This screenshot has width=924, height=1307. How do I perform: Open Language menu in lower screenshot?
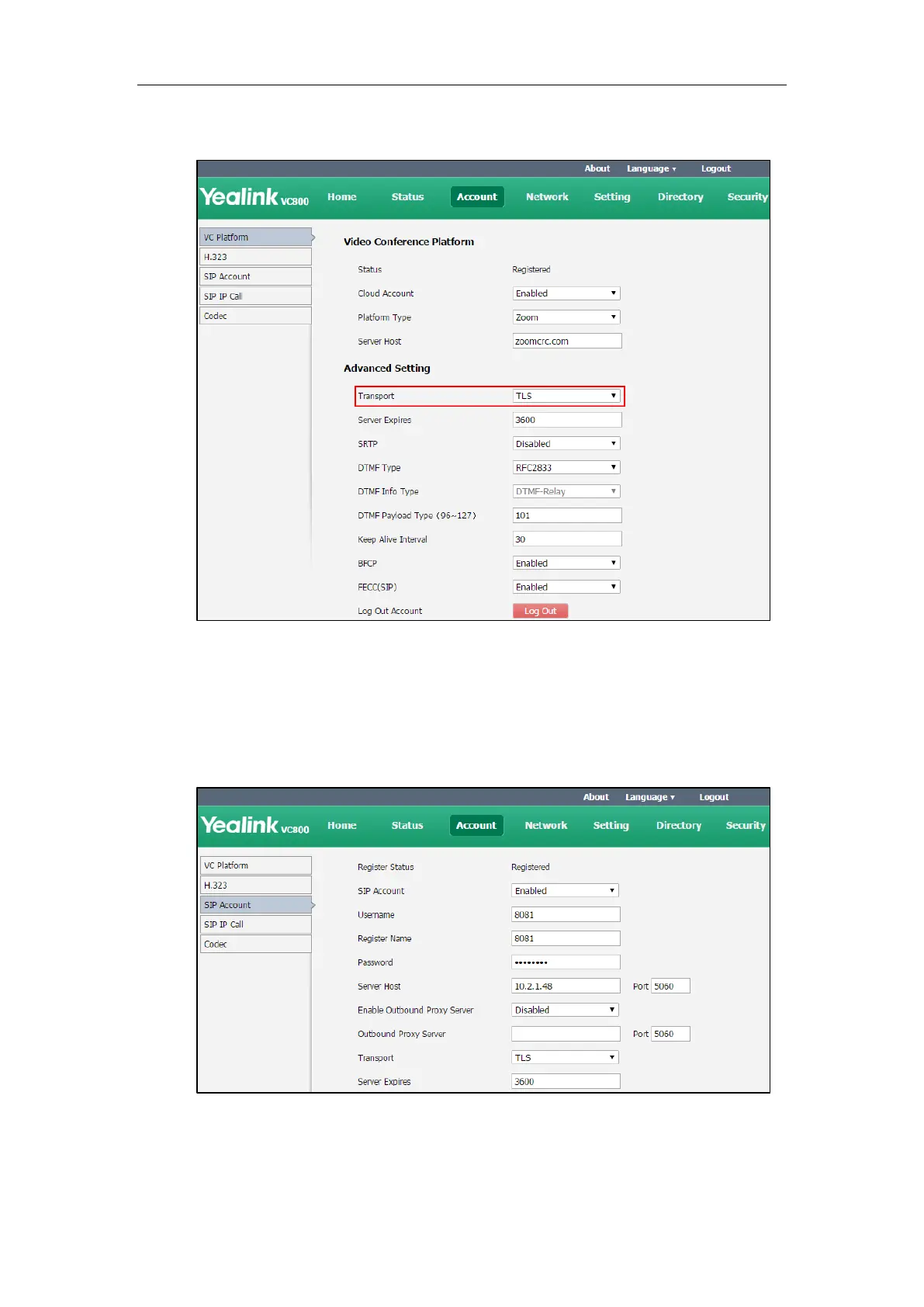click(x=650, y=797)
